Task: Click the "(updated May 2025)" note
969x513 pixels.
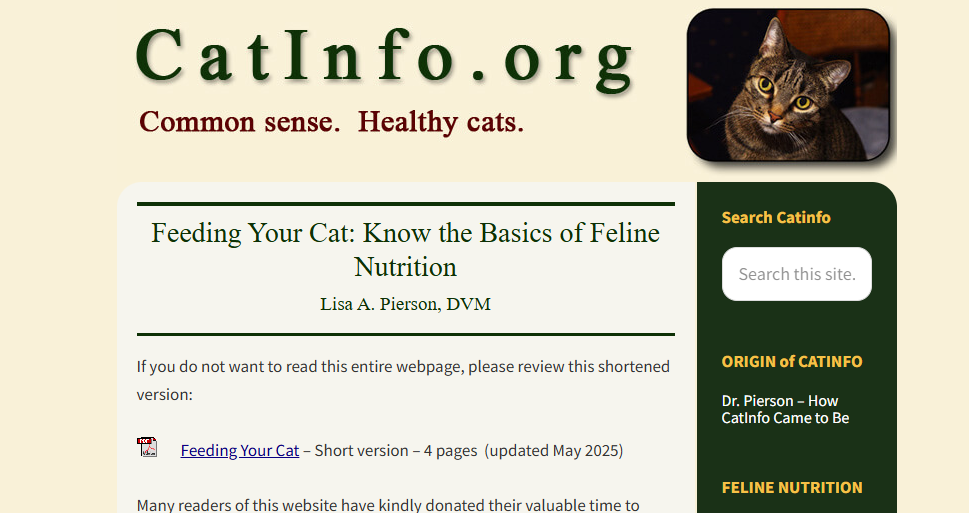Action: point(554,451)
